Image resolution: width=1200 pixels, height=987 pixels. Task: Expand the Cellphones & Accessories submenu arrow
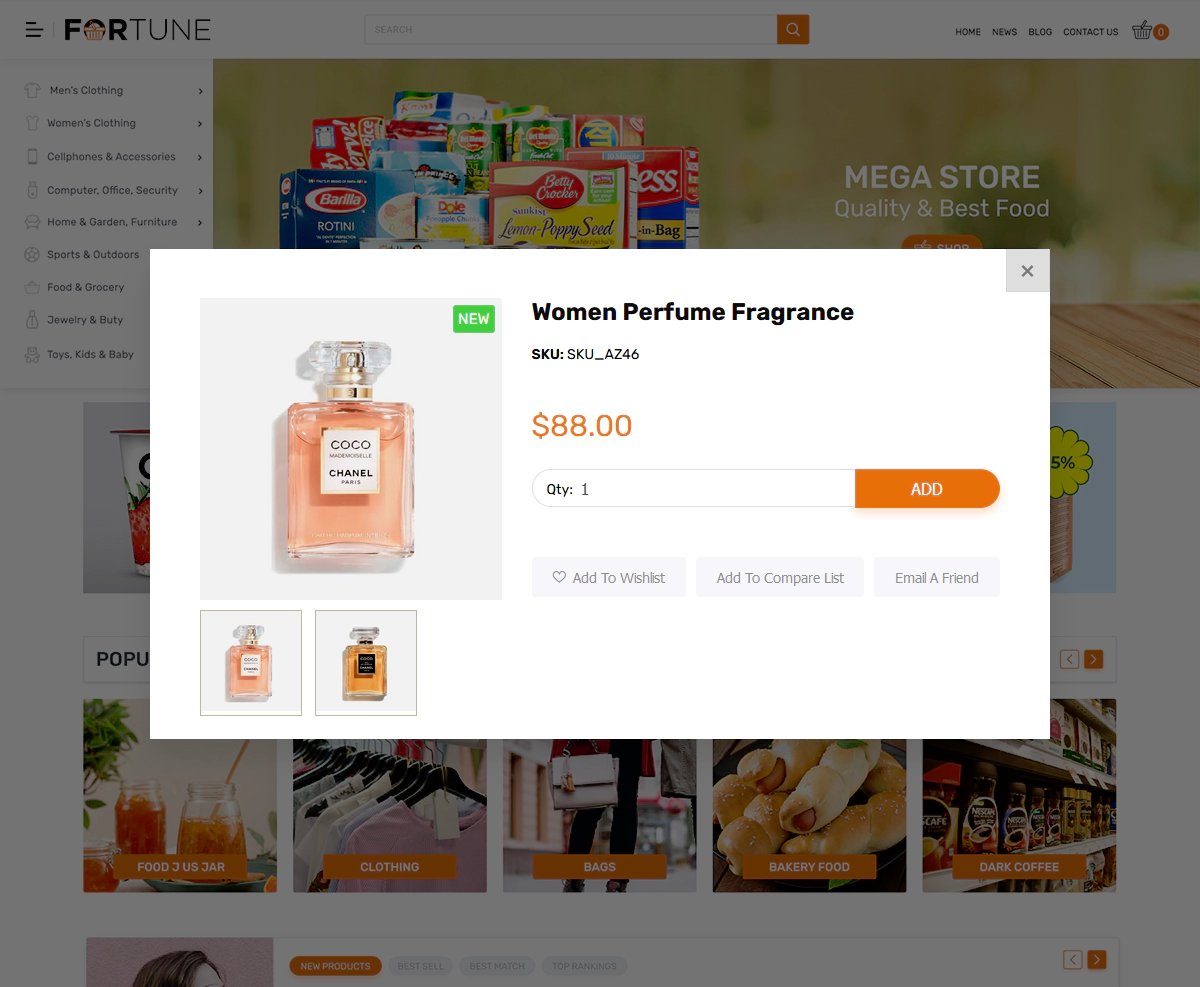200,157
